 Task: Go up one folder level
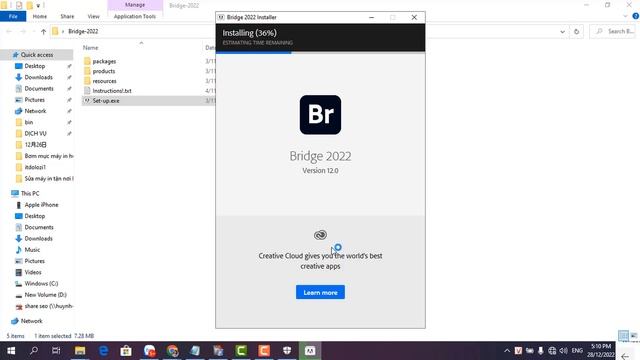click(43, 31)
